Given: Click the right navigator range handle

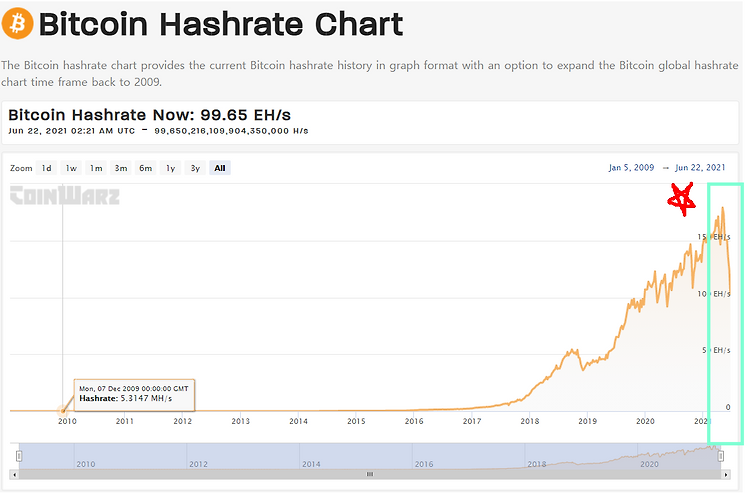Looking at the screenshot, I should click(721, 456).
